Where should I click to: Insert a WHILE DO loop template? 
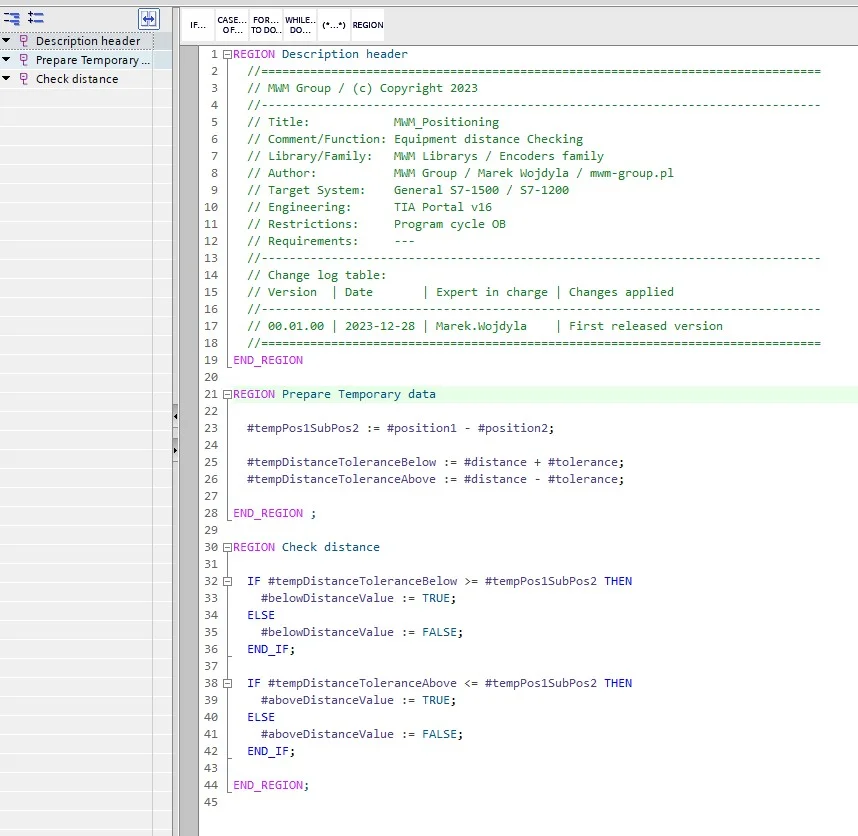tap(300, 25)
